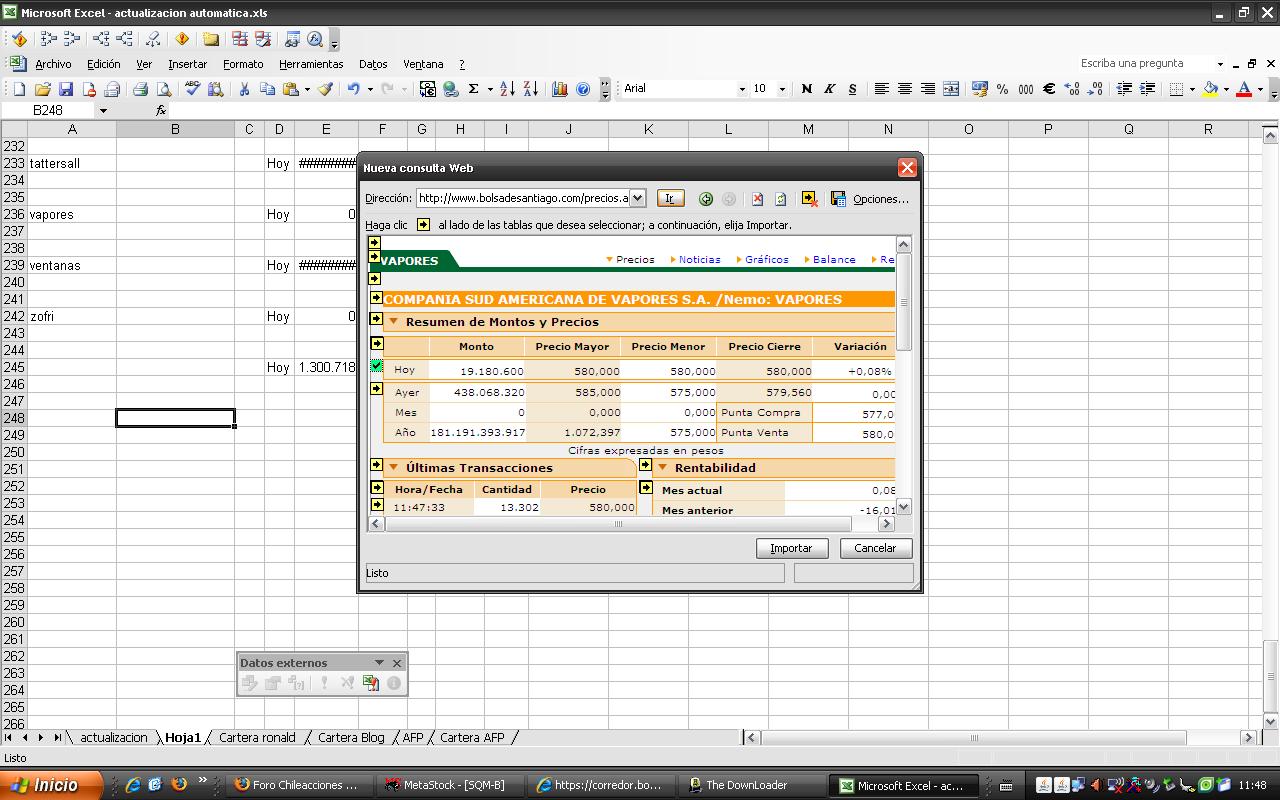Image resolution: width=1280 pixels, height=800 pixels.
Task: Copy the selection from the standard toolbar
Action: [x=267, y=89]
